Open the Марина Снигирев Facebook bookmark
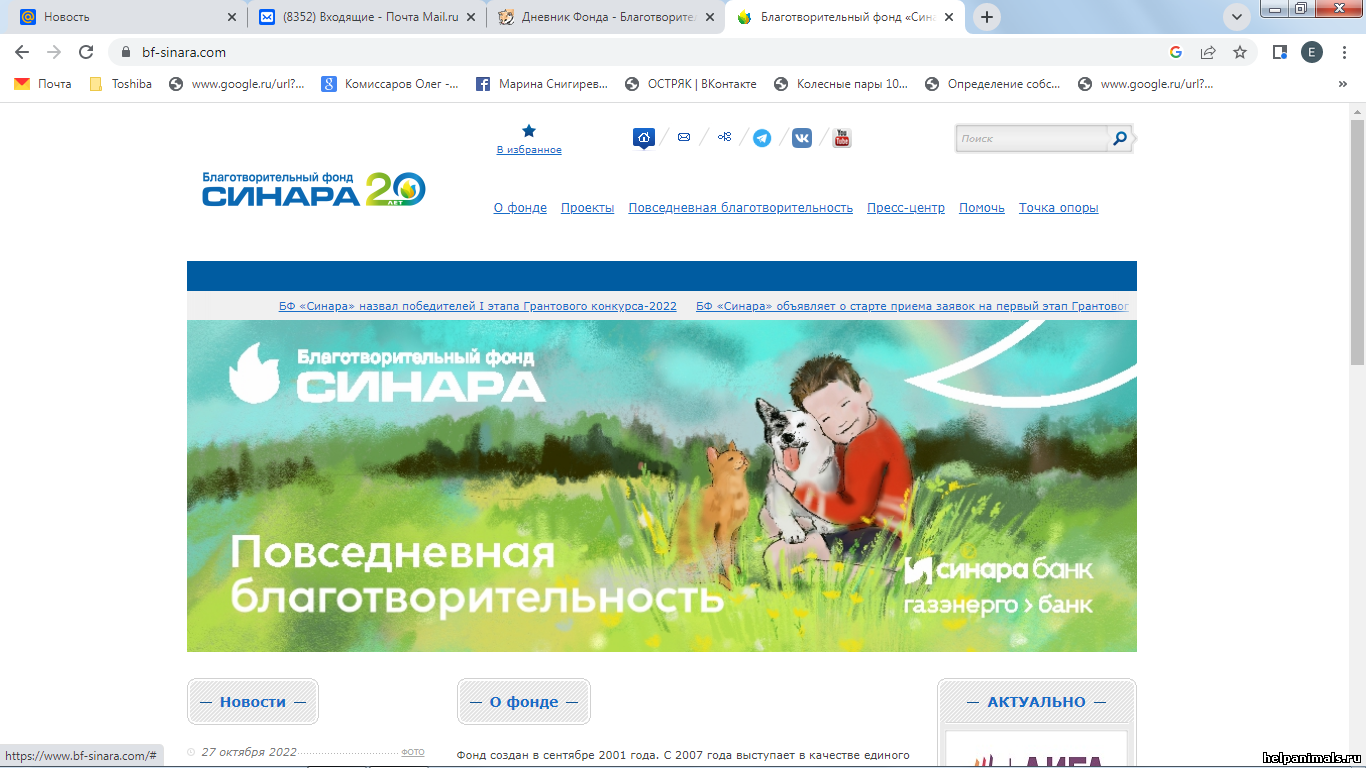Screen dimensions: 1366x768 [541, 84]
